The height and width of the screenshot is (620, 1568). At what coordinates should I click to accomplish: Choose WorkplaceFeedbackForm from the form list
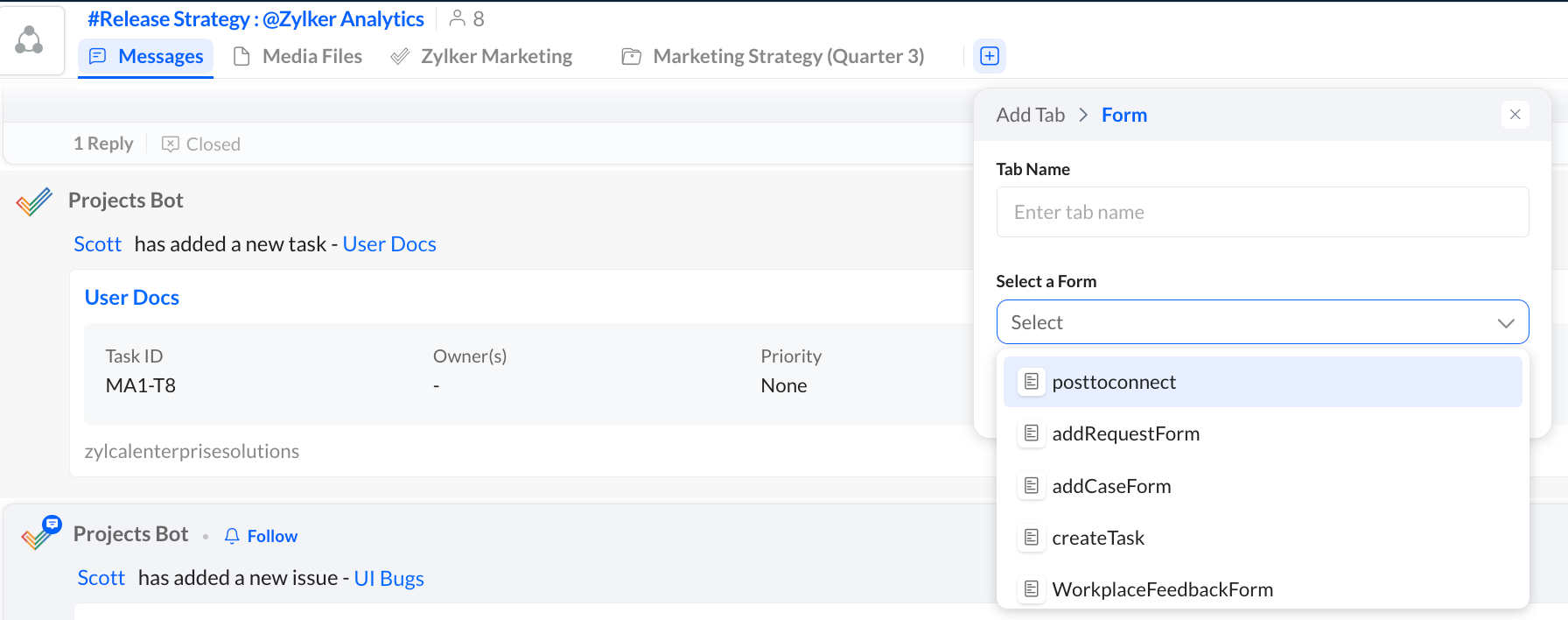1263,589
